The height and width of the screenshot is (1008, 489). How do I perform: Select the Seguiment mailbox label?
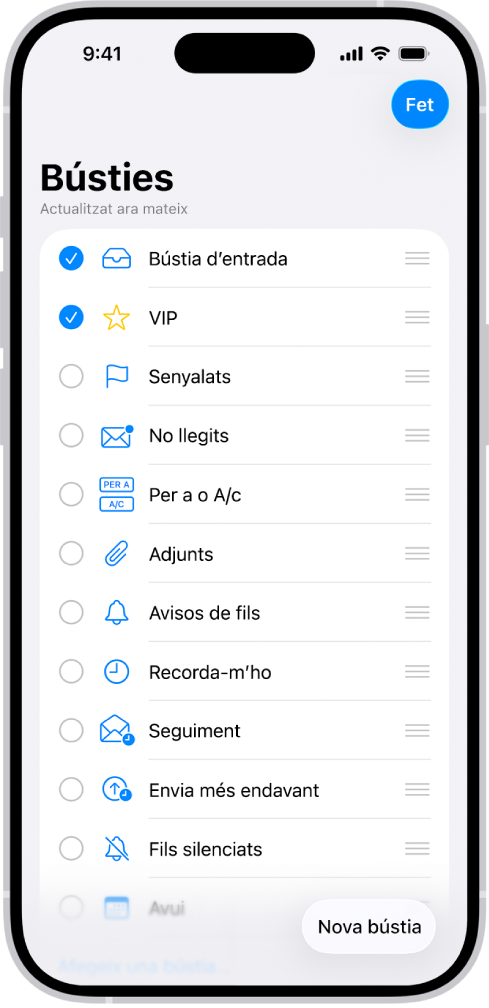[195, 731]
